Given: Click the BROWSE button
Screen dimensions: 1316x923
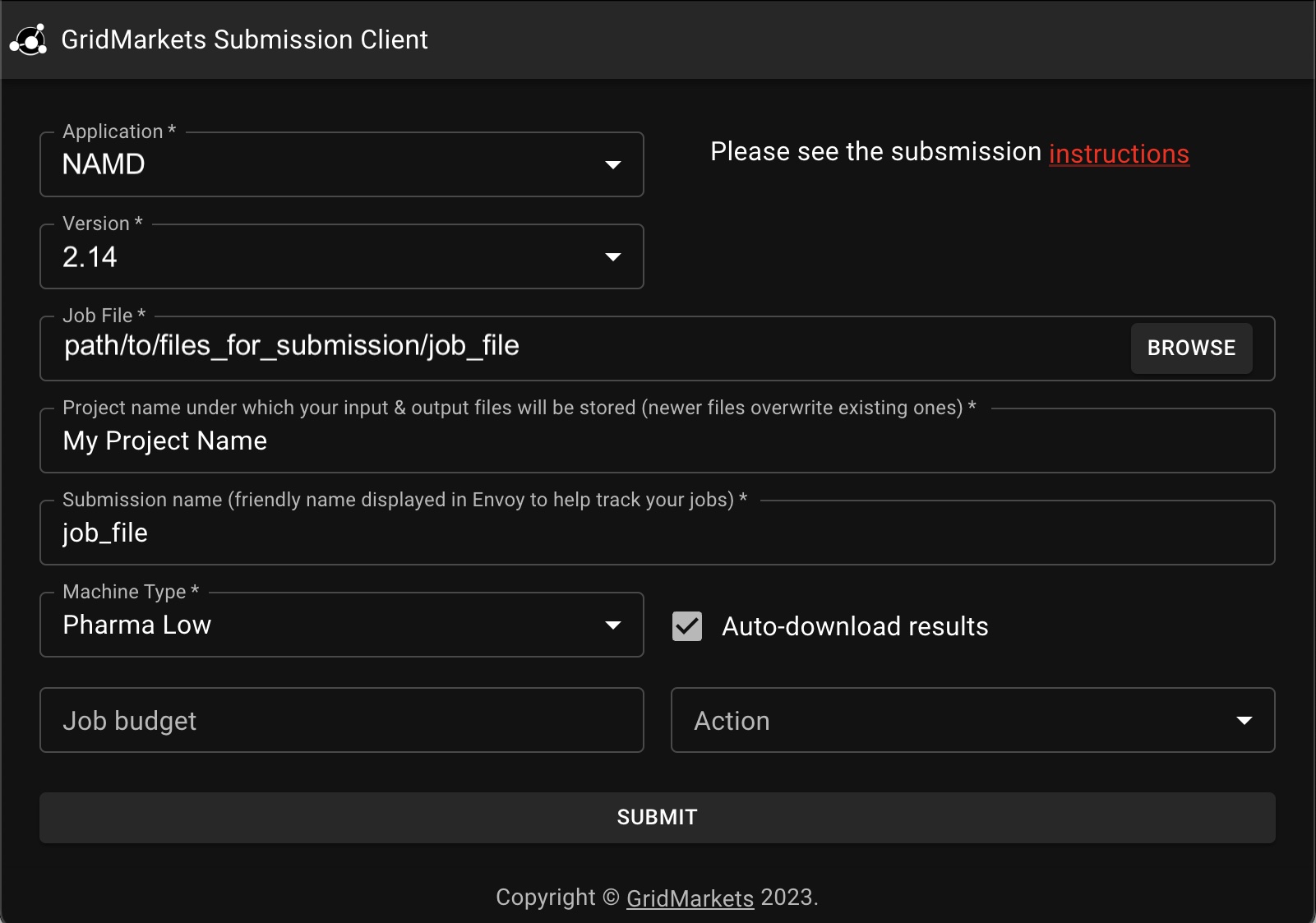Looking at the screenshot, I should (x=1191, y=348).
